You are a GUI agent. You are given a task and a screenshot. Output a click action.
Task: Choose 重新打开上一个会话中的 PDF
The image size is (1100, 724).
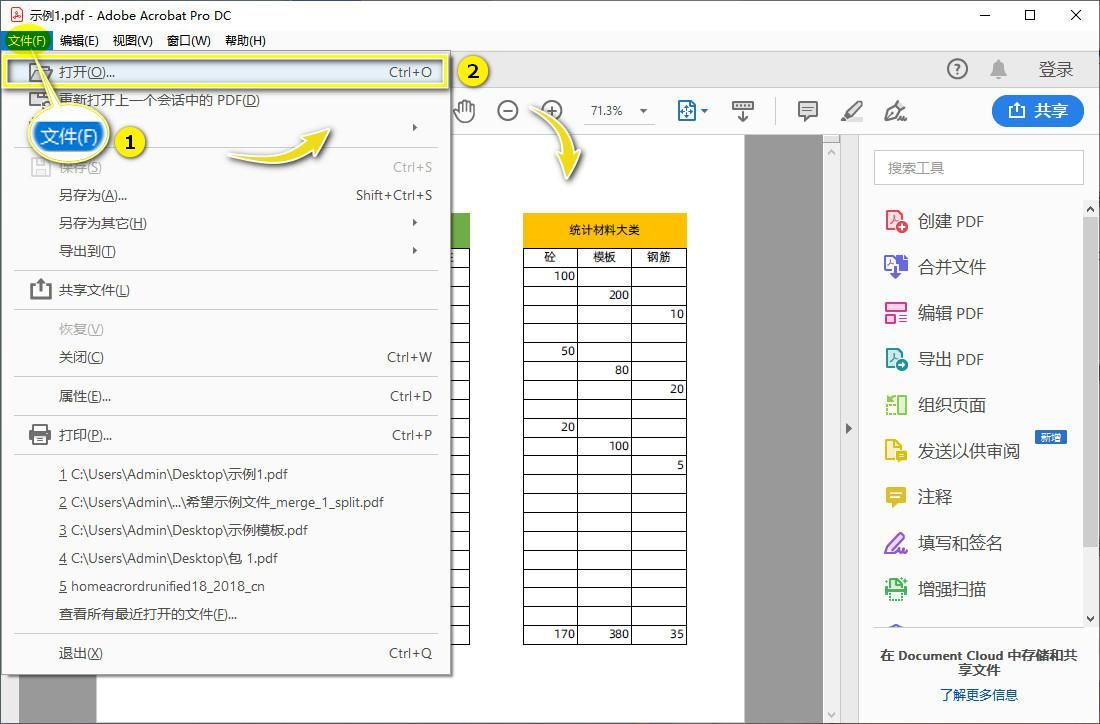point(226,100)
